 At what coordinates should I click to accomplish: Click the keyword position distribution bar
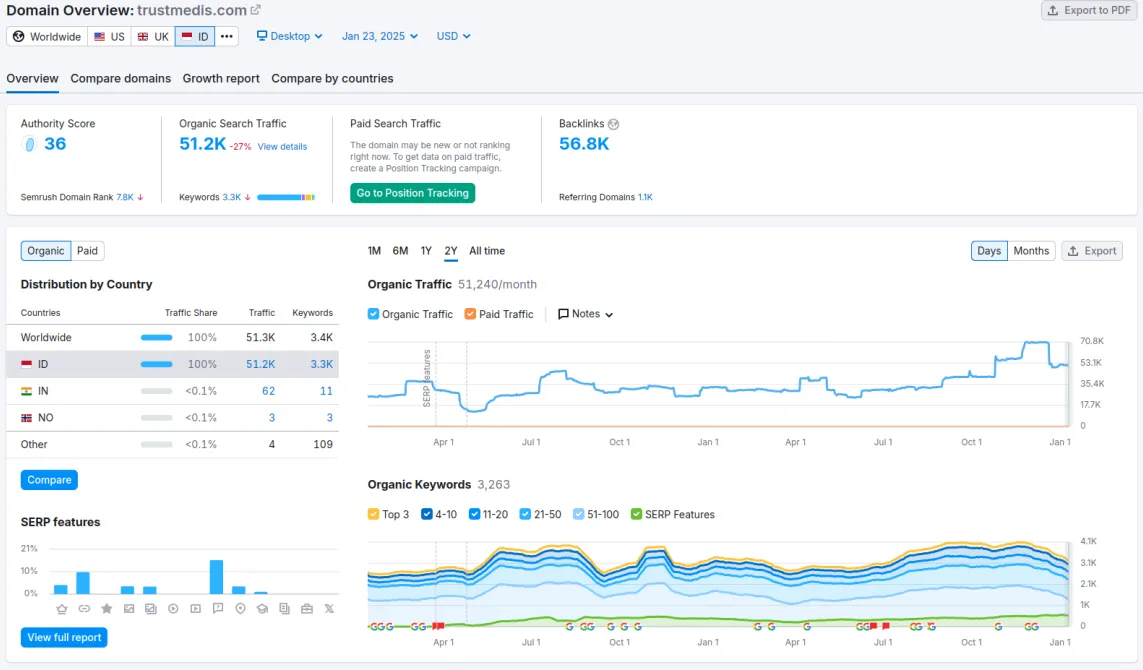(286, 198)
